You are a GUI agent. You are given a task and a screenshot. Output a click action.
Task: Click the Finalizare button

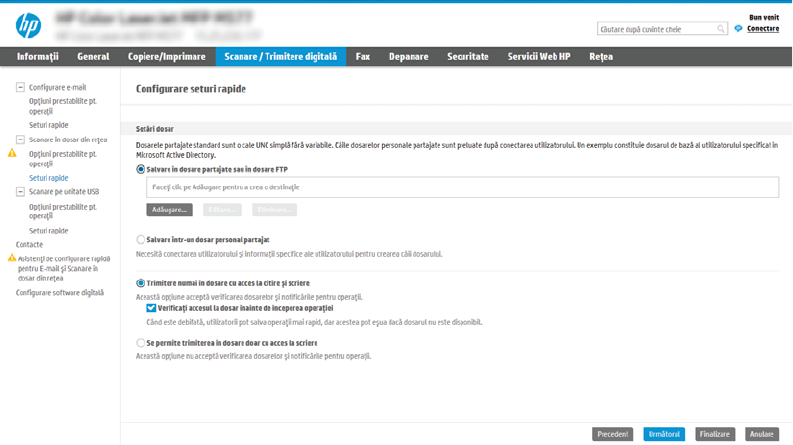click(715, 434)
